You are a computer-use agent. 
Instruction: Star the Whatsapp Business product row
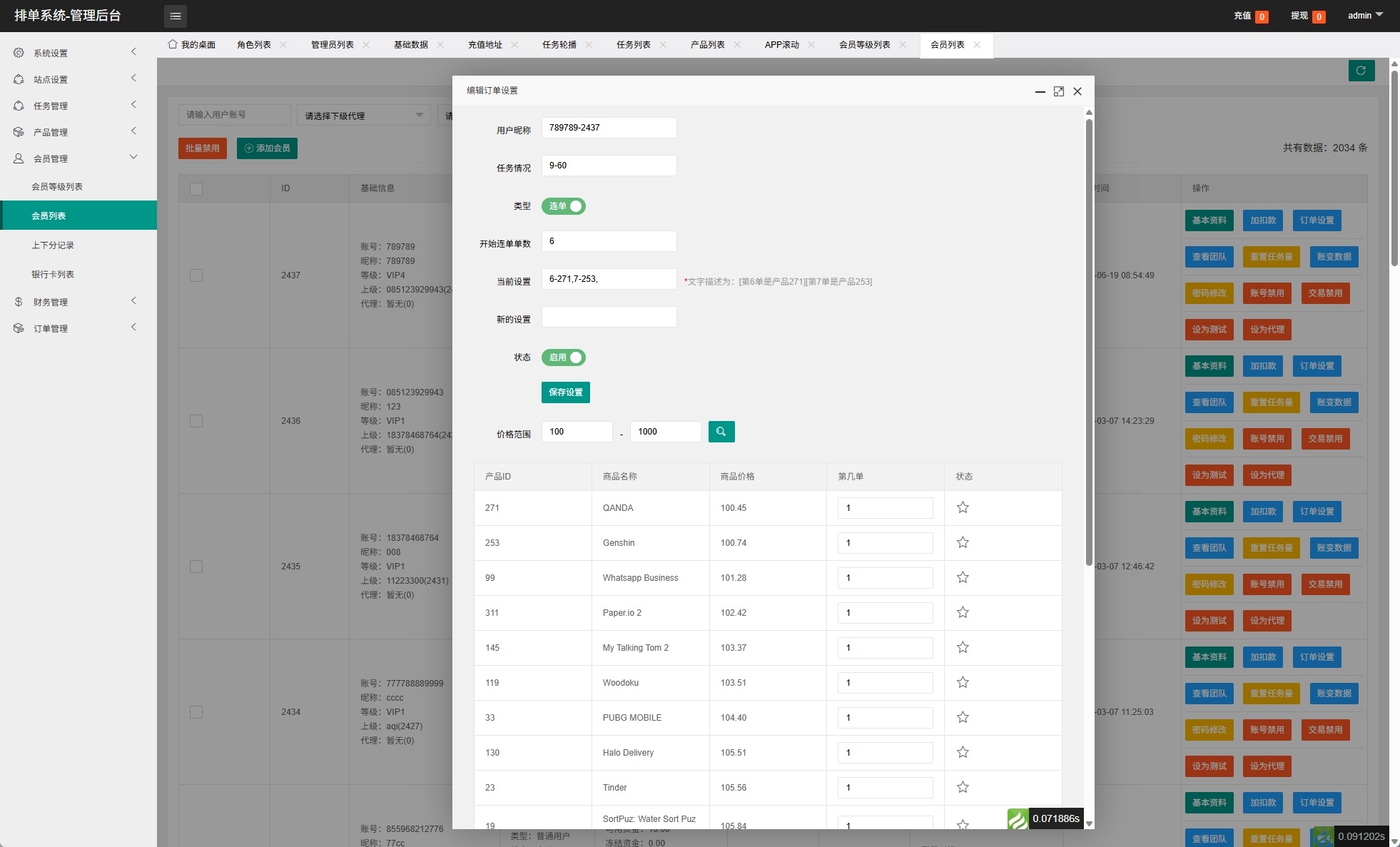963,578
